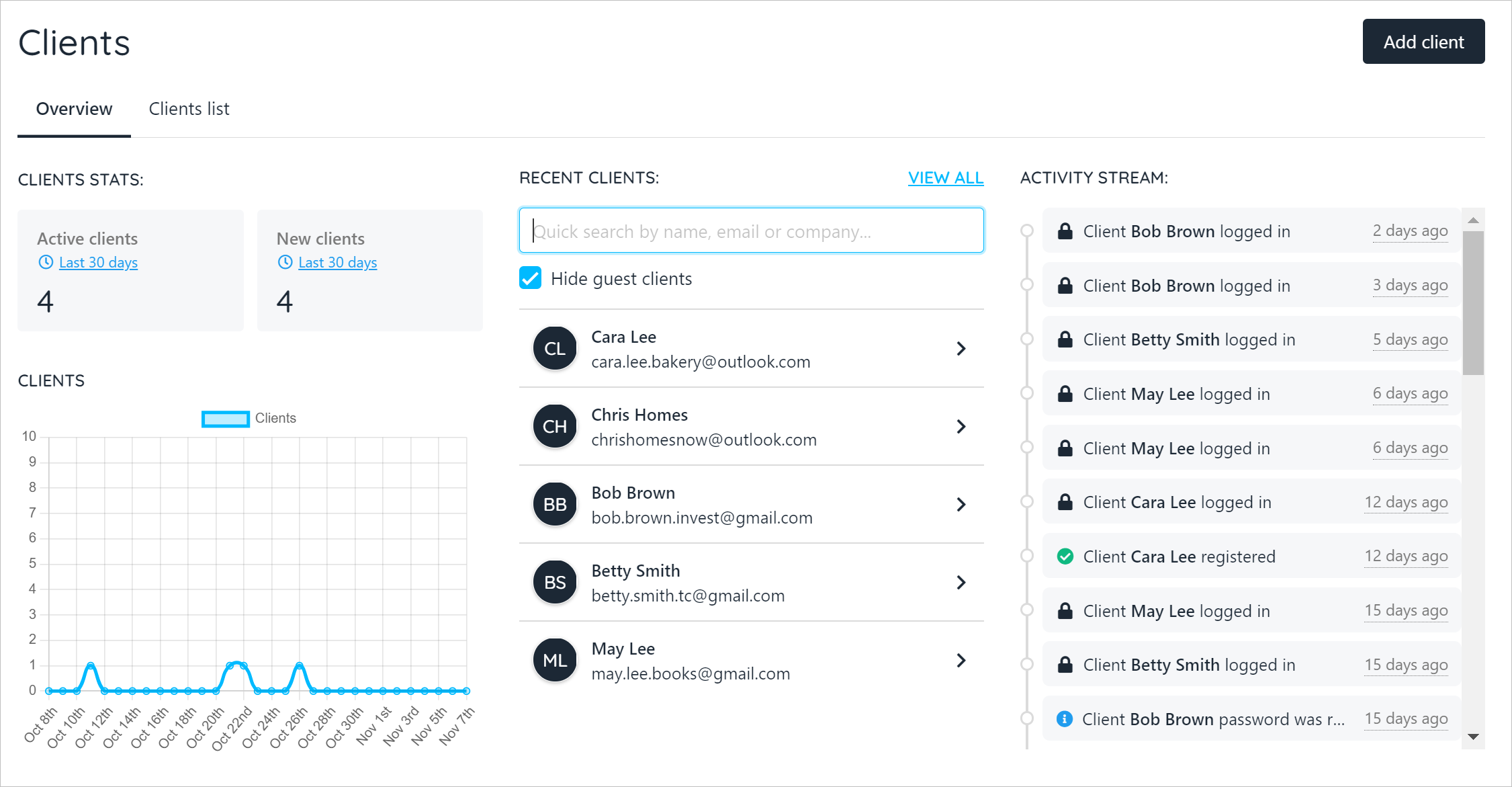The width and height of the screenshot is (1512, 787).
Task: Uncheck the Hide guest clients checkbox
Action: click(x=531, y=278)
